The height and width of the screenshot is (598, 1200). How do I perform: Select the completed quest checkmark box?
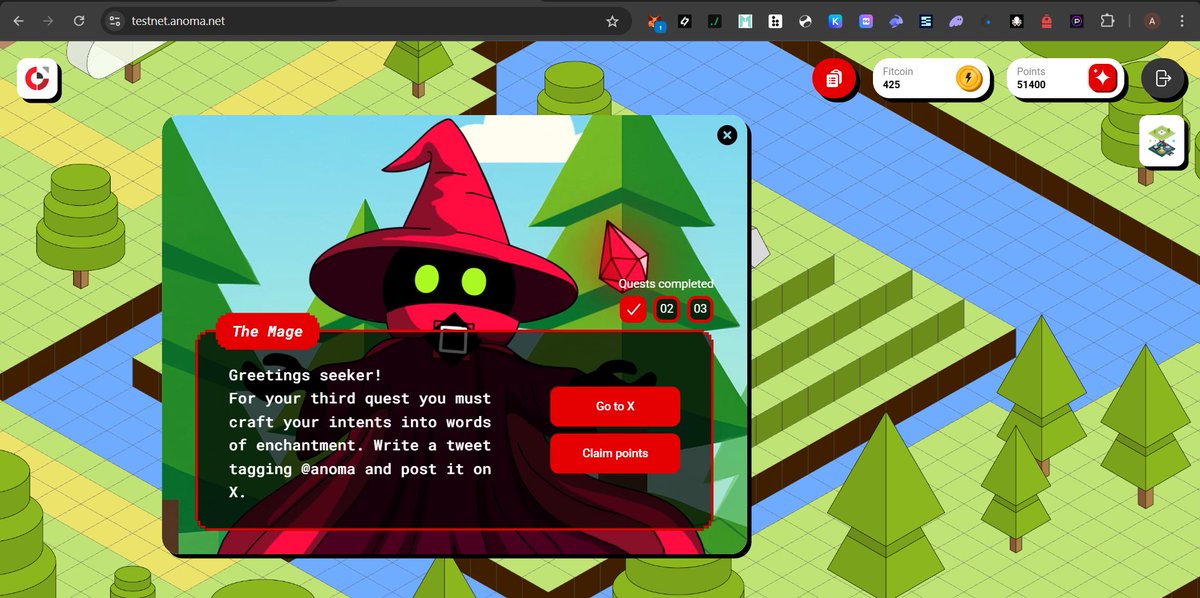pyautogui.click(x=633, y=309)
